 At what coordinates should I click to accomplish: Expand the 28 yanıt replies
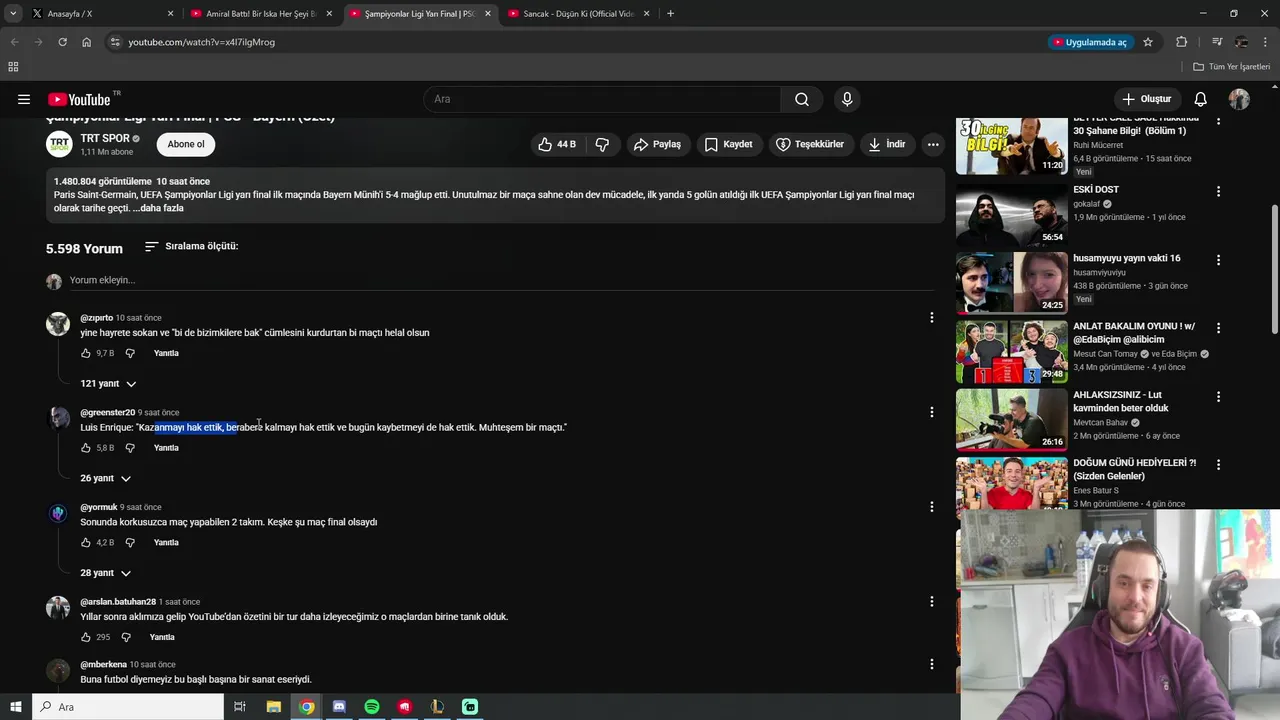point(106,573)
